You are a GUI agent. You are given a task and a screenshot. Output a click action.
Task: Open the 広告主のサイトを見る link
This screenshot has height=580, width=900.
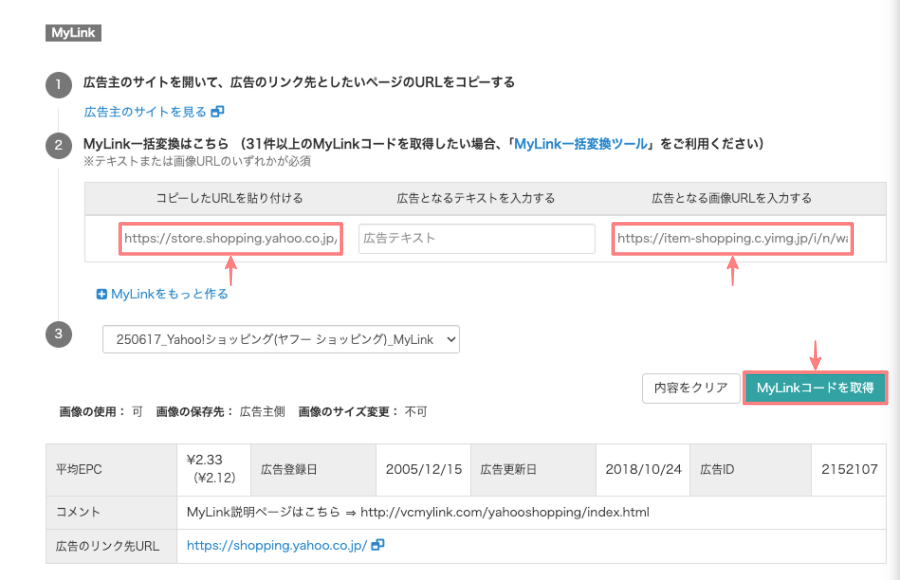point(145,111)
